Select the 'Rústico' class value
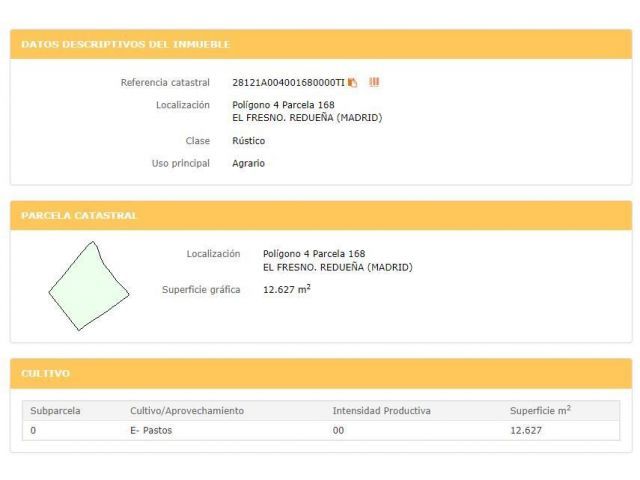This screenshot has height=480, width=640. (249, 141)
